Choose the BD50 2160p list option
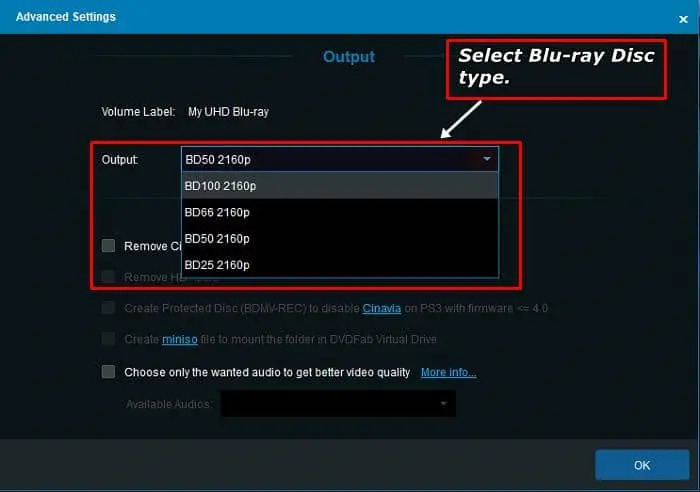The image size is (700, 492). coord(340,238)
